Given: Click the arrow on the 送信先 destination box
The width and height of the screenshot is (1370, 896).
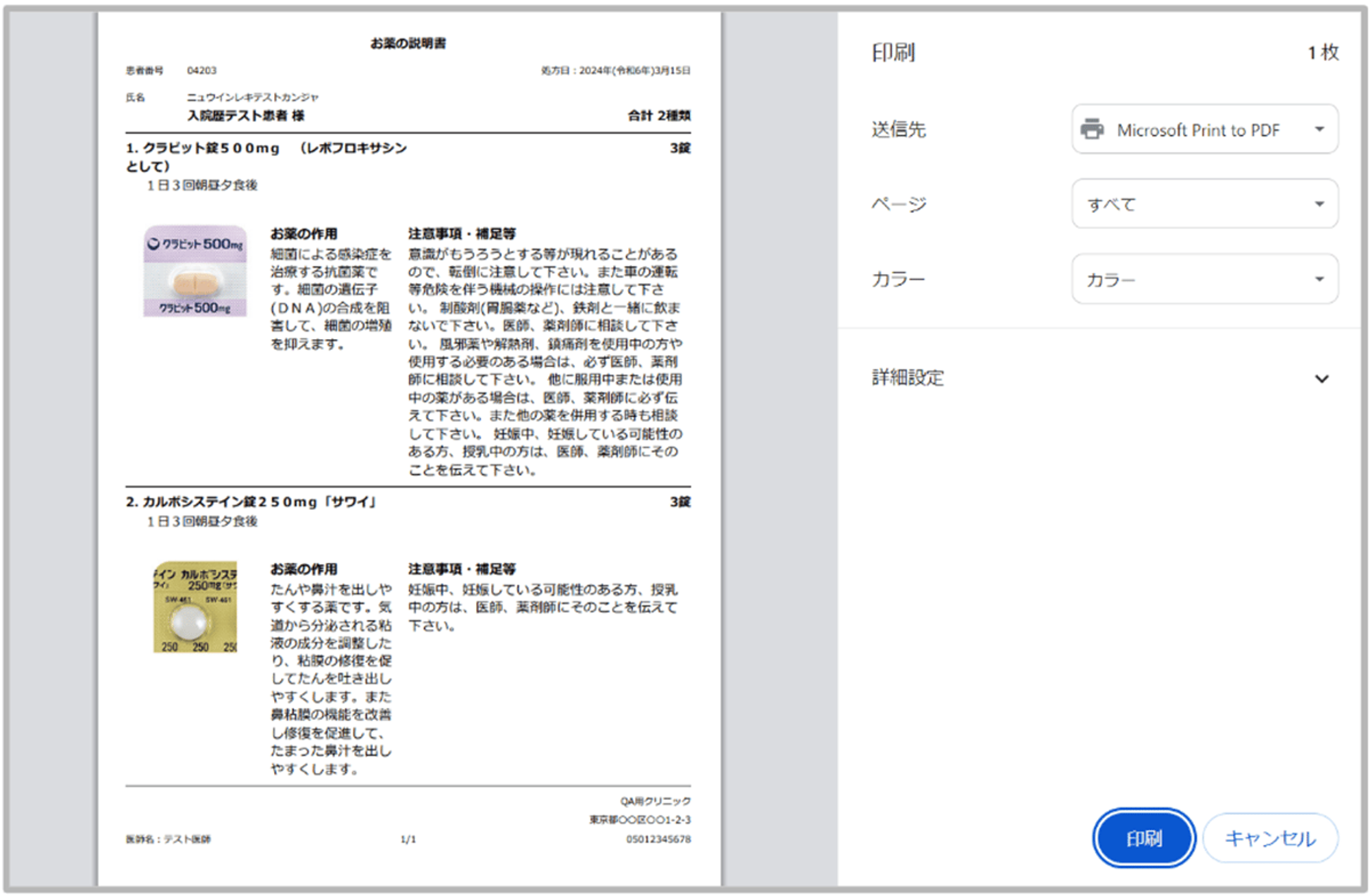Looking at the screenshot, I should pos(1319,129).
